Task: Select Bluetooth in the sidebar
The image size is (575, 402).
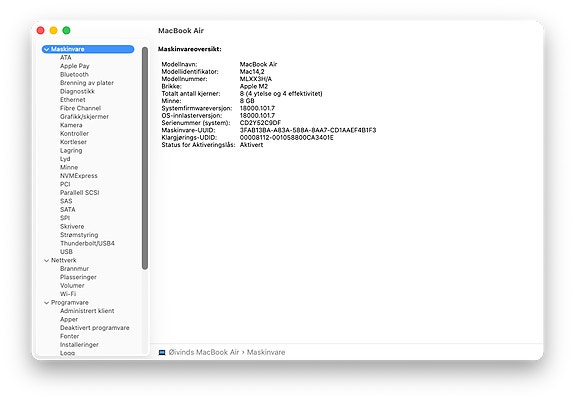Action: [74, 74]
